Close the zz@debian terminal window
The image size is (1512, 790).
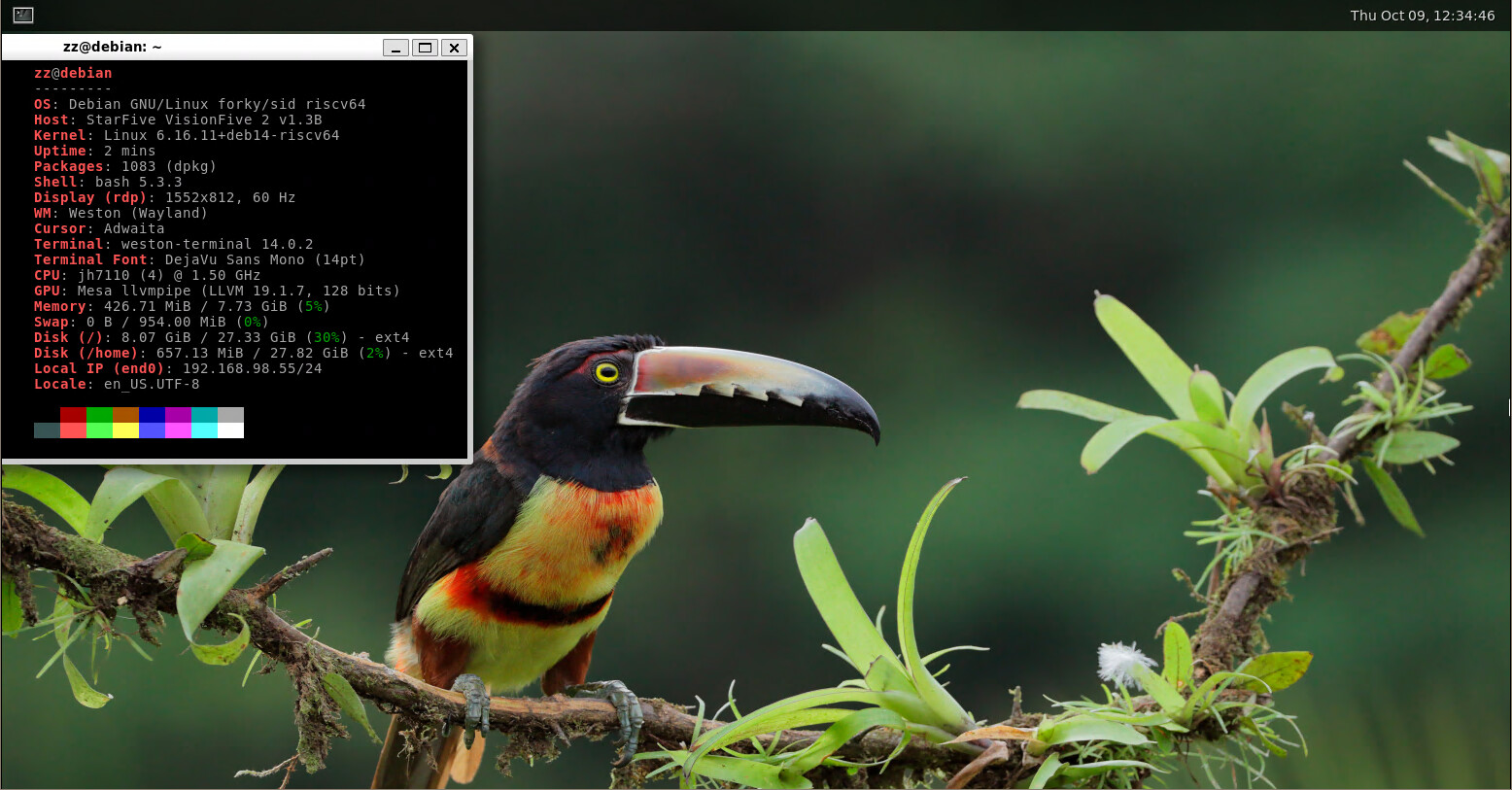(x=454, y=48)
